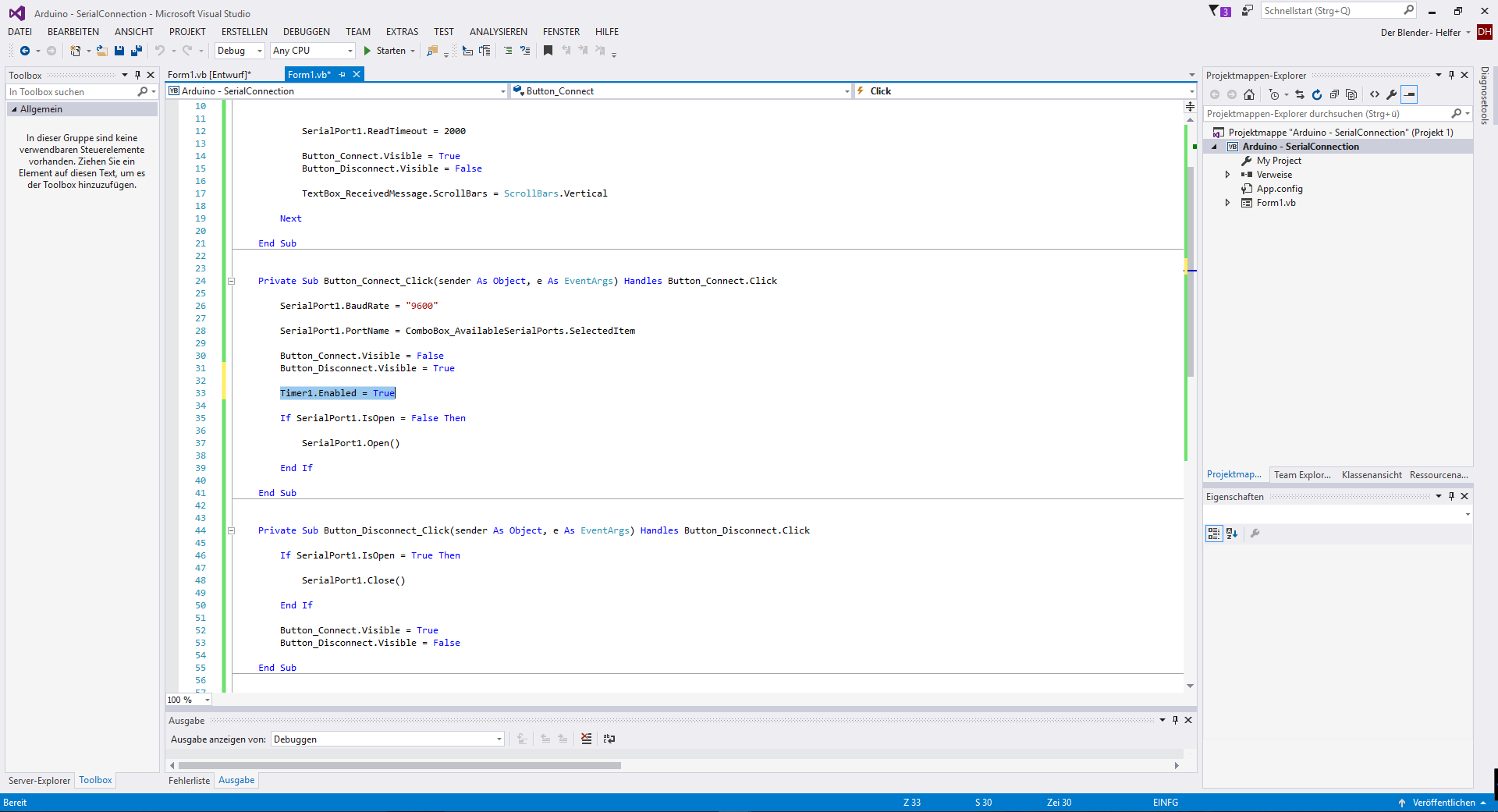The width and height of the screenshot is (1498, 812).
Task: Toggle word wrap in the Ausgabe panel
Action: tap(609, 739)
